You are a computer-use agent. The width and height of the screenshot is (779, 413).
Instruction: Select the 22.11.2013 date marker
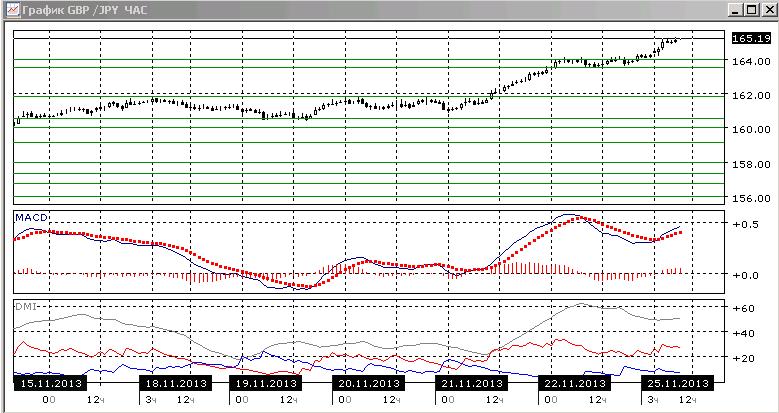574,384
